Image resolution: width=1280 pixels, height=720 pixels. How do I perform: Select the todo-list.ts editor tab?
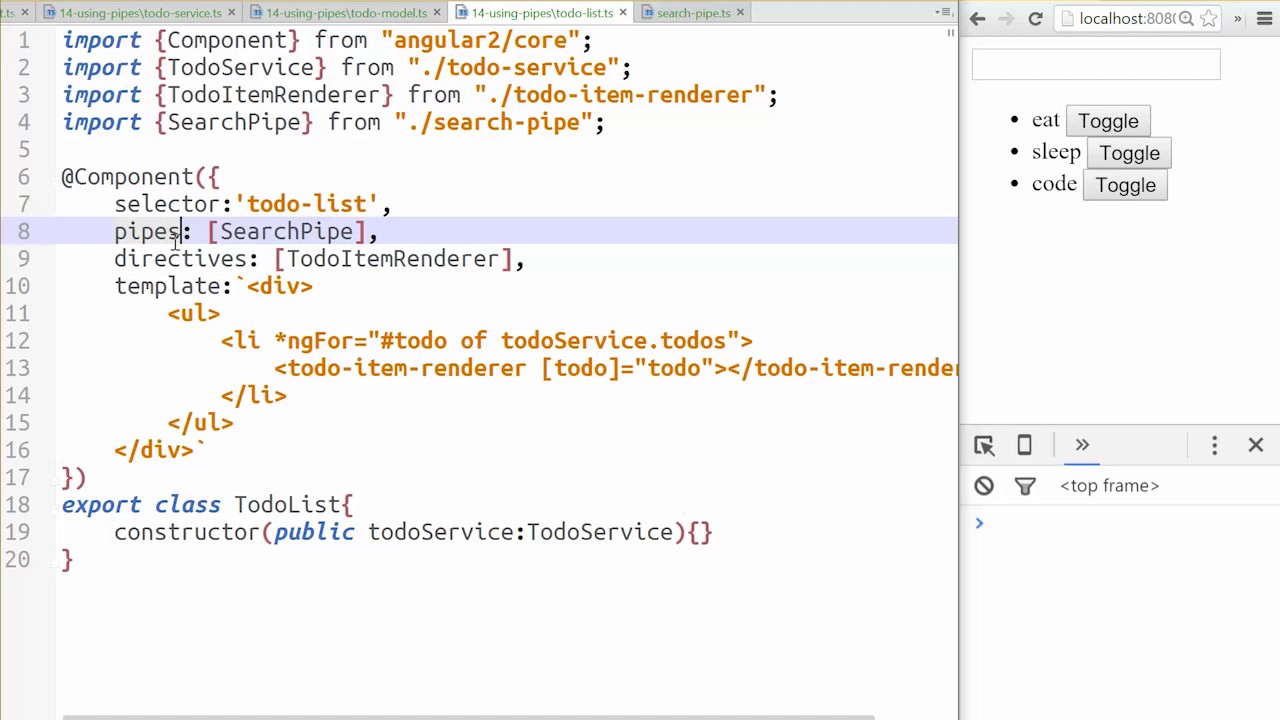click(x=542, y=13)
